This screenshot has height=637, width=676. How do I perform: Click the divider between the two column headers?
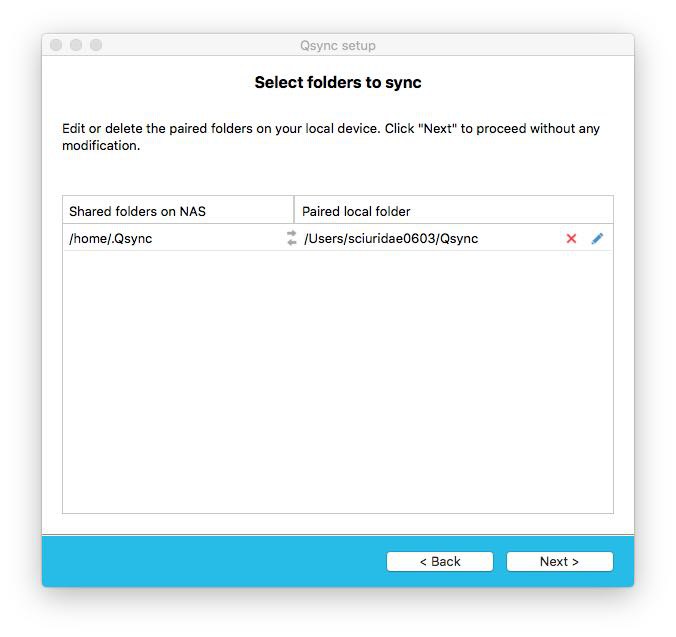[294, 210]
